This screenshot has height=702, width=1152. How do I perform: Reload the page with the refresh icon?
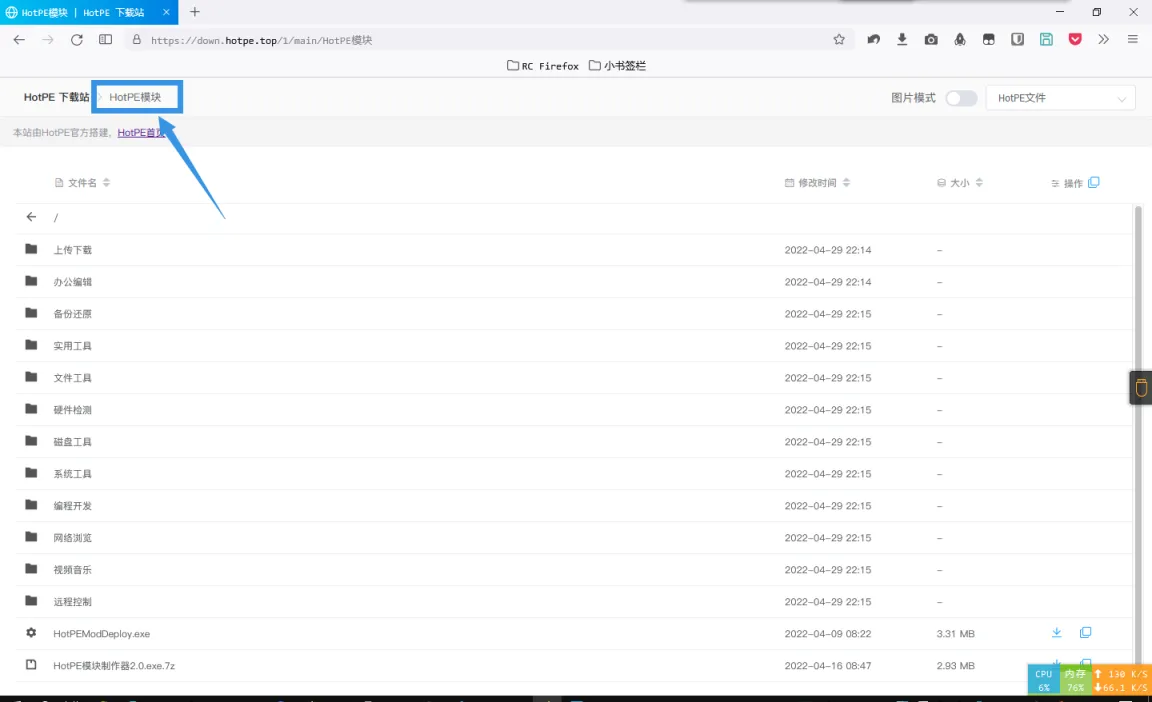click(x=76, y=40)
